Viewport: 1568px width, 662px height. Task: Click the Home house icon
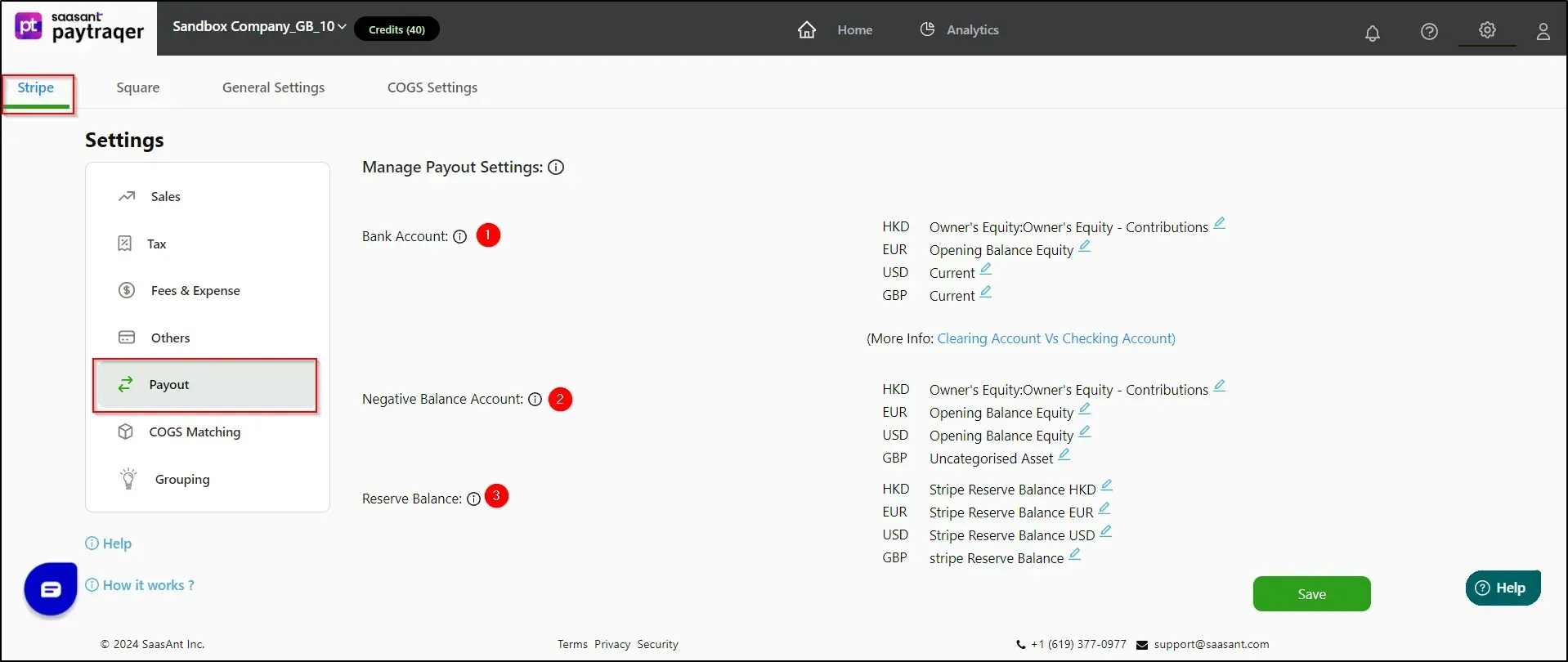(x=807, y=30)
